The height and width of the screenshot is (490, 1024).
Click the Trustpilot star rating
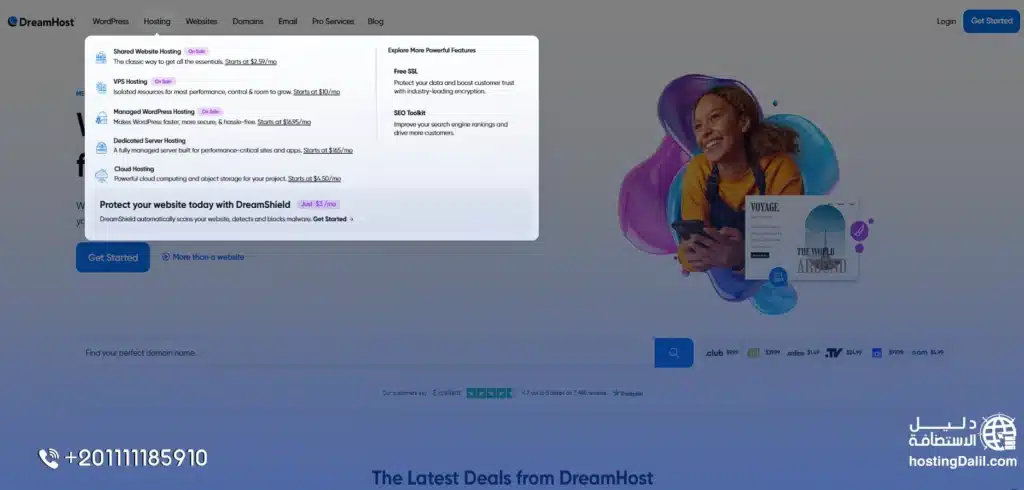[490, 393]
